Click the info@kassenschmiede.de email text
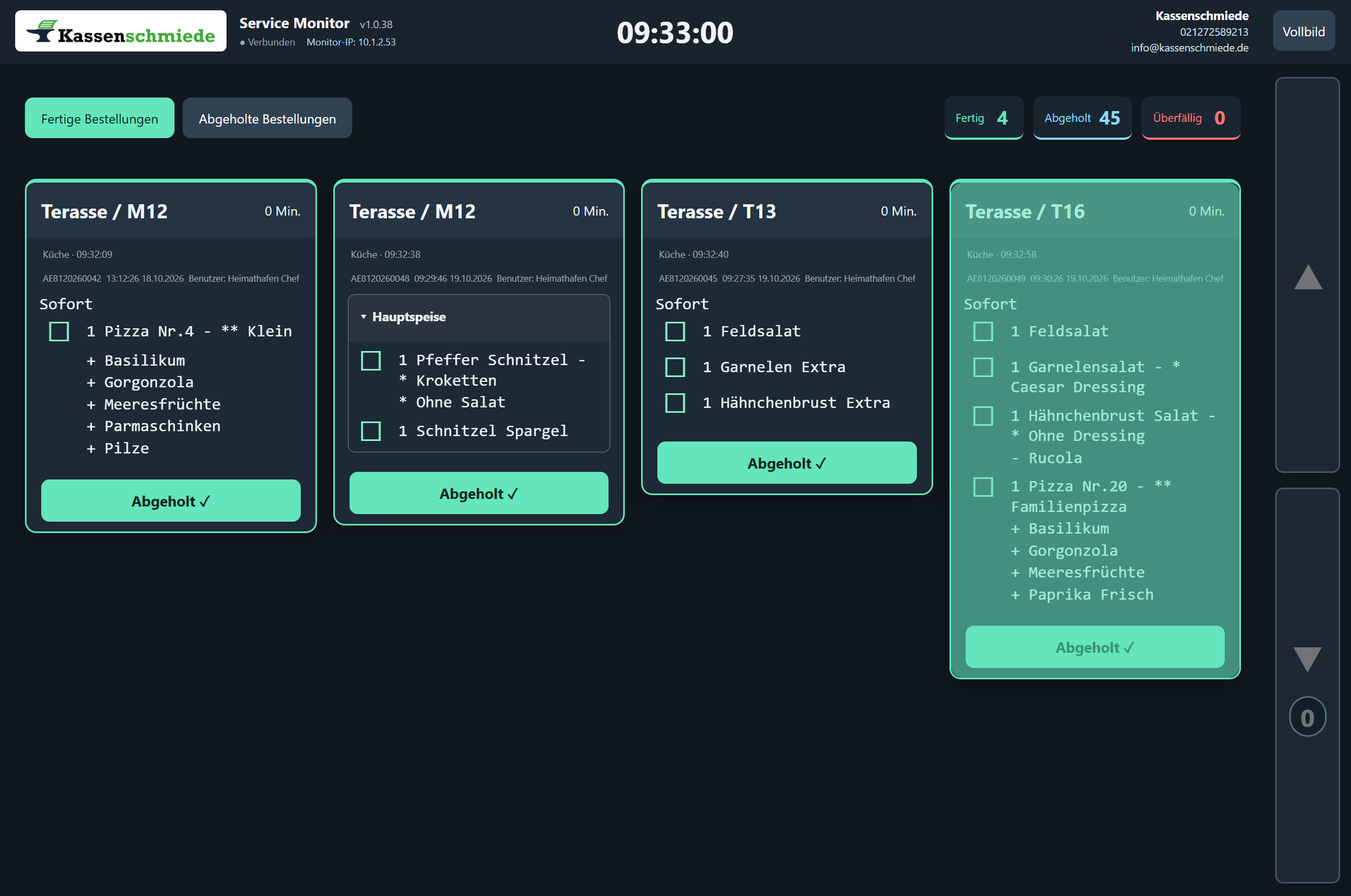 tap(1190, 48)
